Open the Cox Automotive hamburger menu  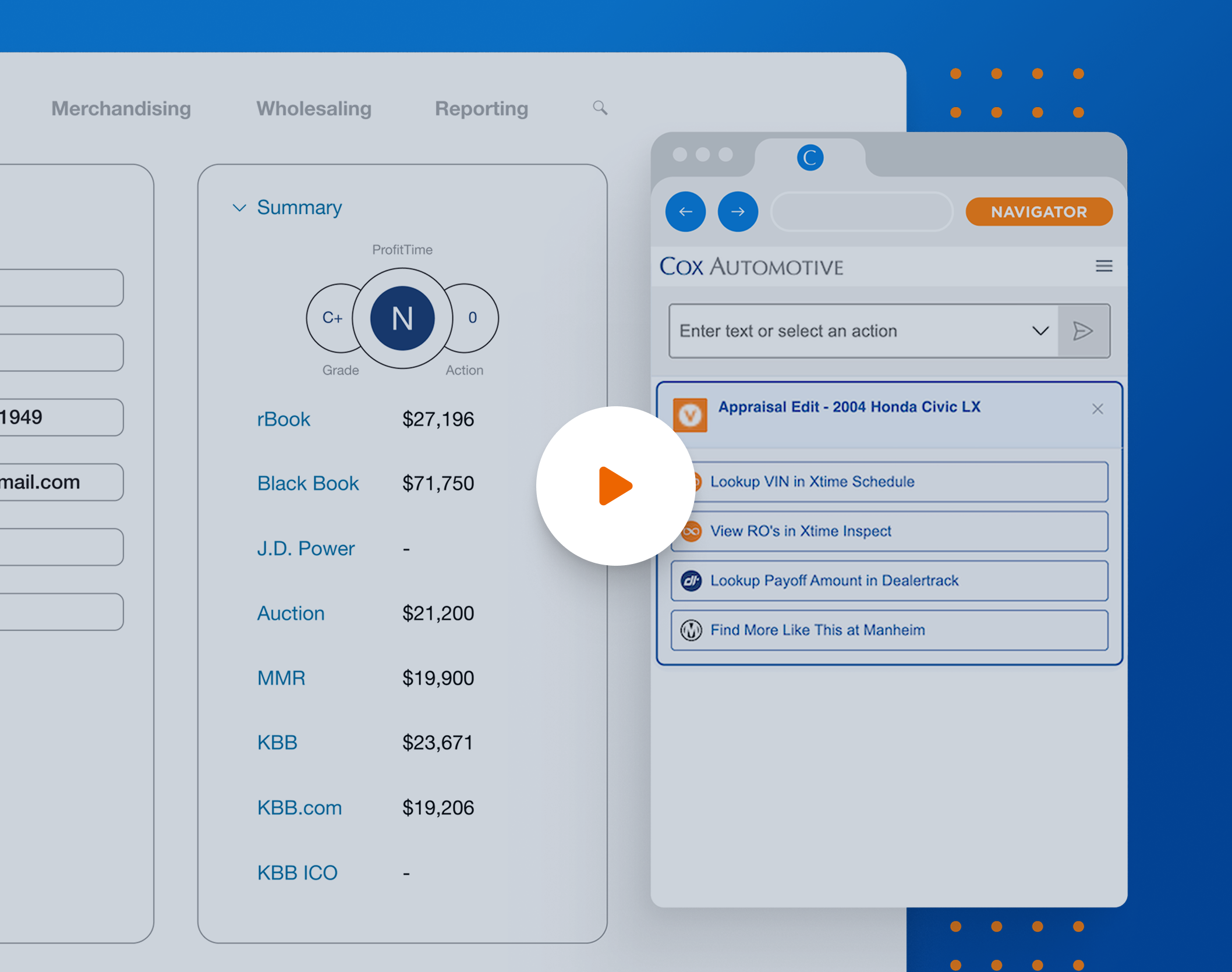point(1103,266)
